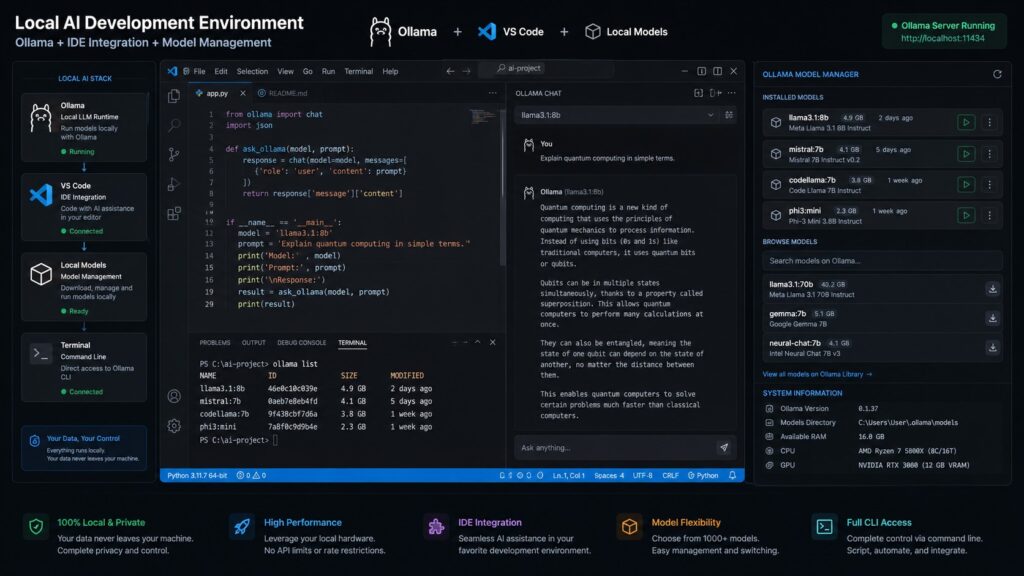Switch to the Output panel tab

253,342
